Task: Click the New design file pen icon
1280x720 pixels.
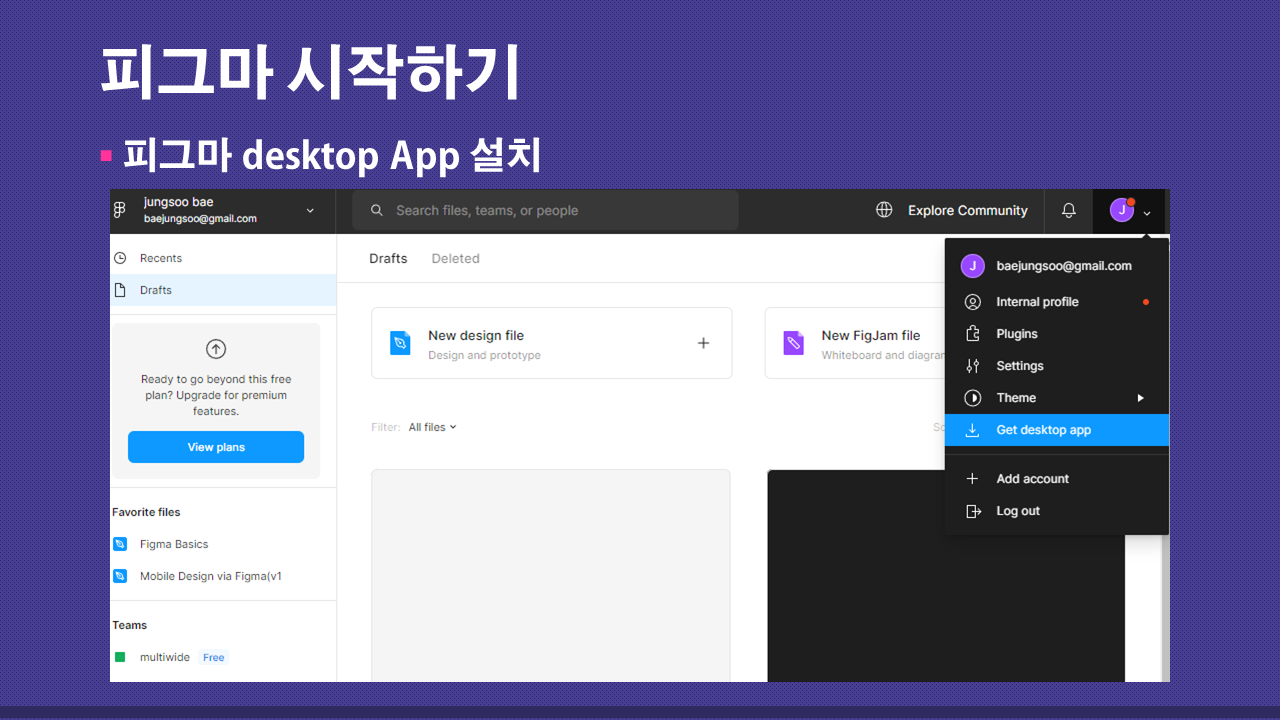Action: (x=400, y=343)
